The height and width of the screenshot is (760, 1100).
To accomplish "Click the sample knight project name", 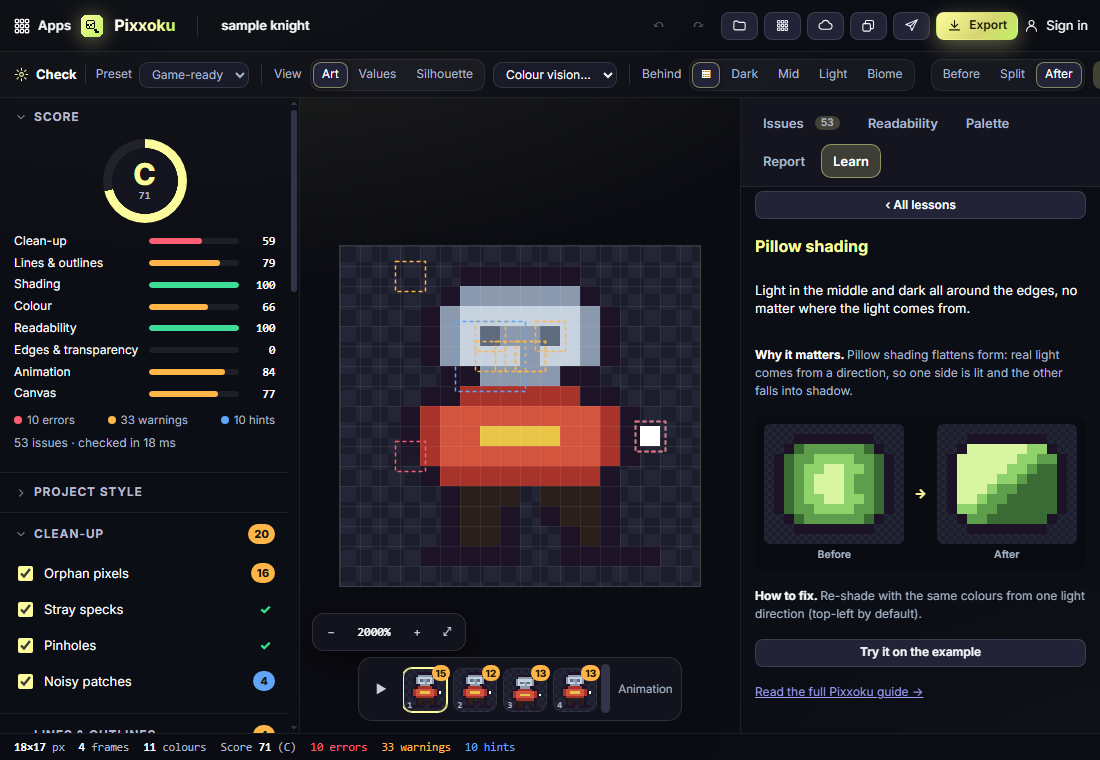I will (265, 26).
